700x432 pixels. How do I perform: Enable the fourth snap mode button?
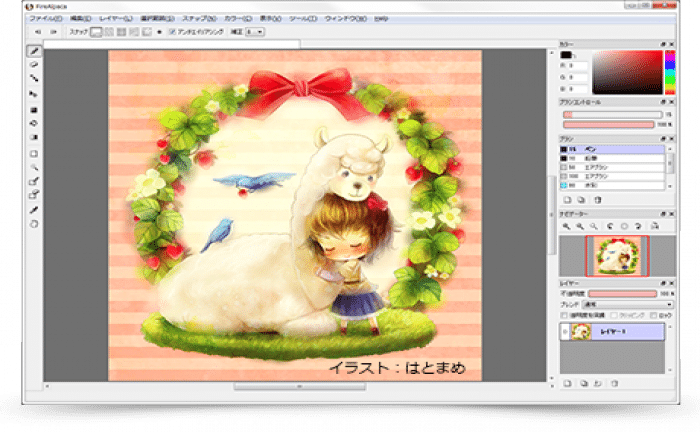coord(134,32)
